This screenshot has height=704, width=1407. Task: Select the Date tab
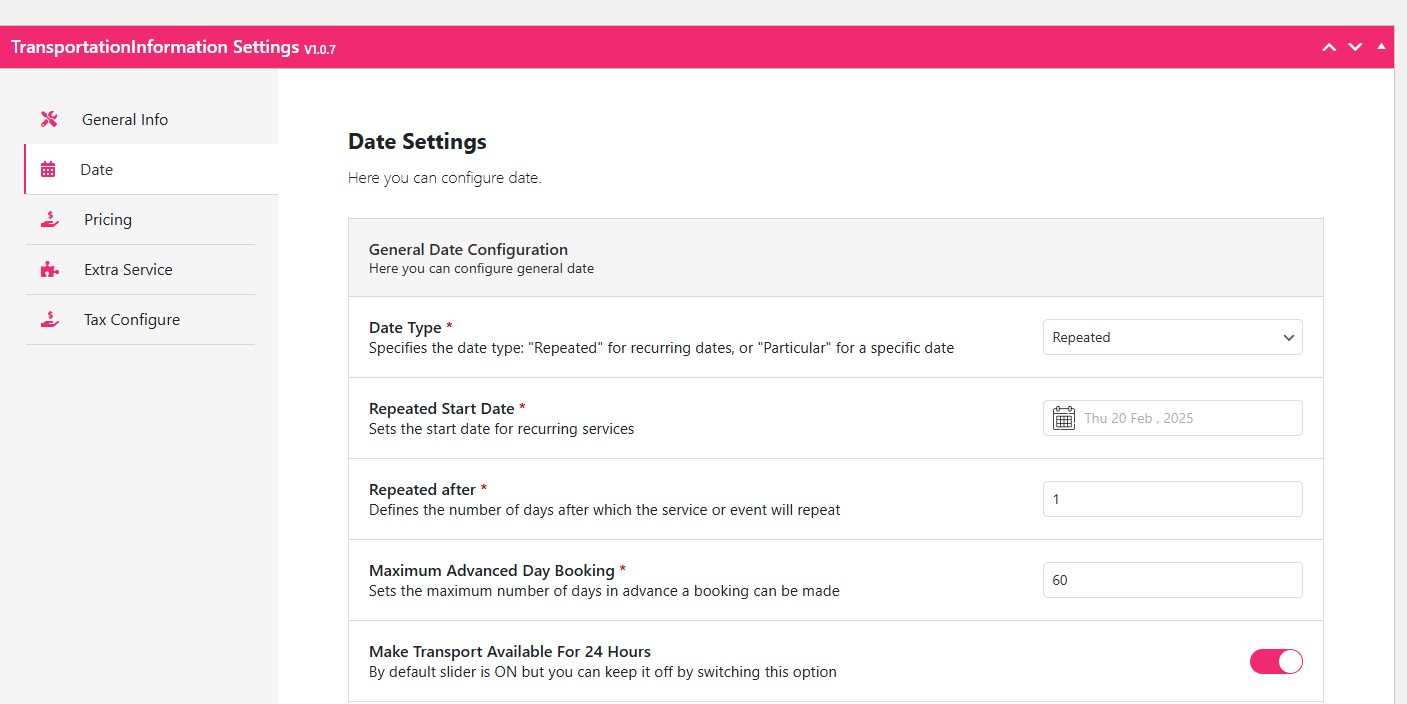coord(151,169)
